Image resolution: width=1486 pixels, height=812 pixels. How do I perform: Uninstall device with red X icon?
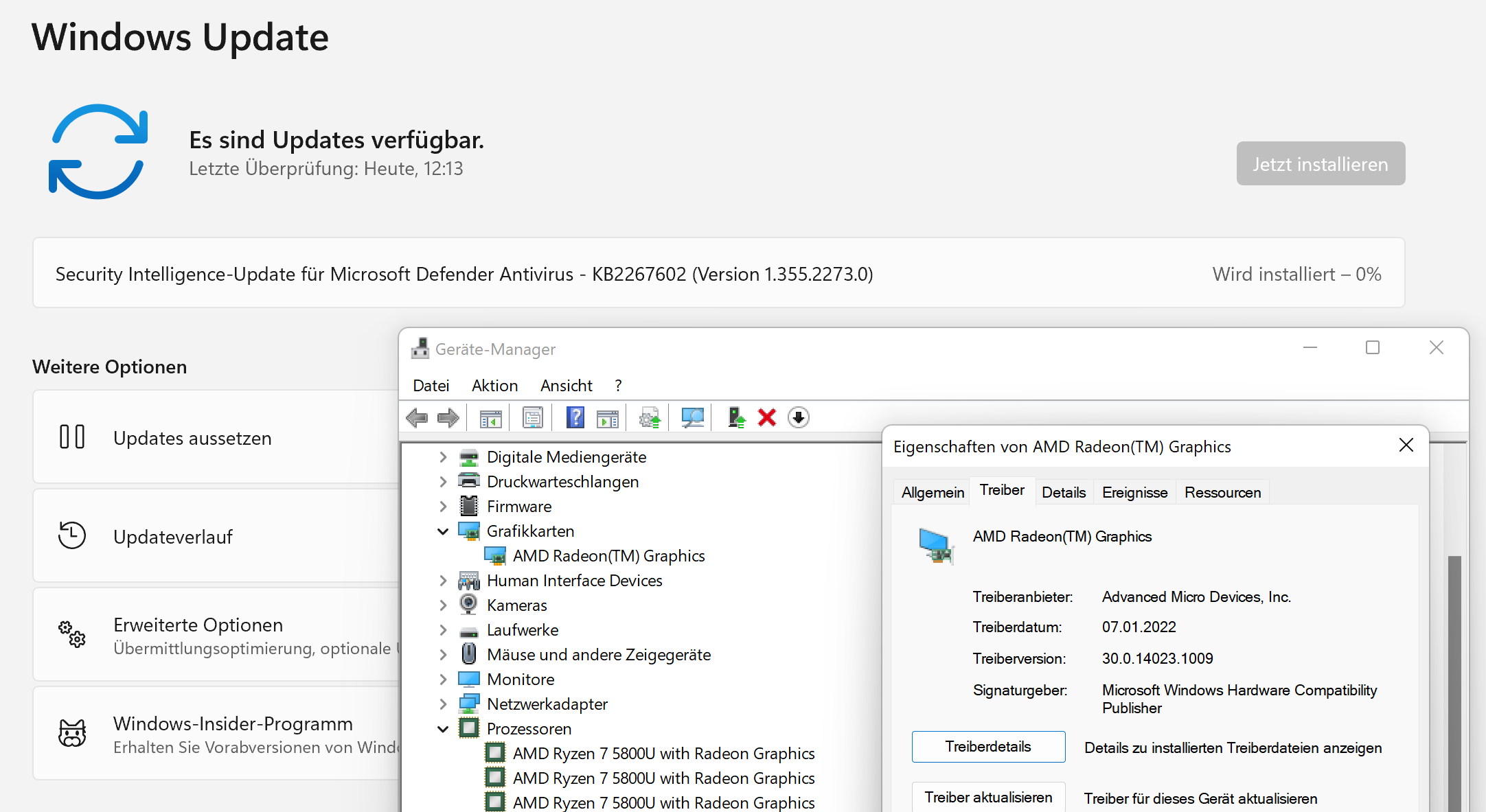coord(767,417)
